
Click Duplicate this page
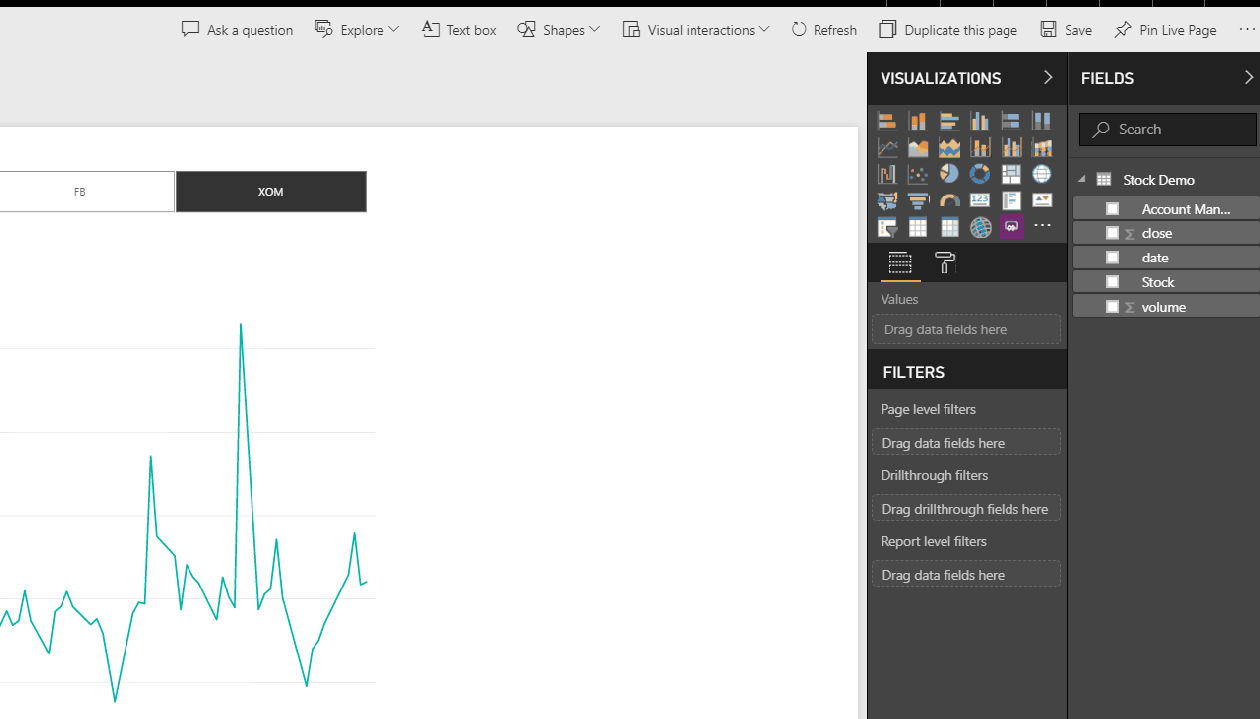click(x=948, y=30)
